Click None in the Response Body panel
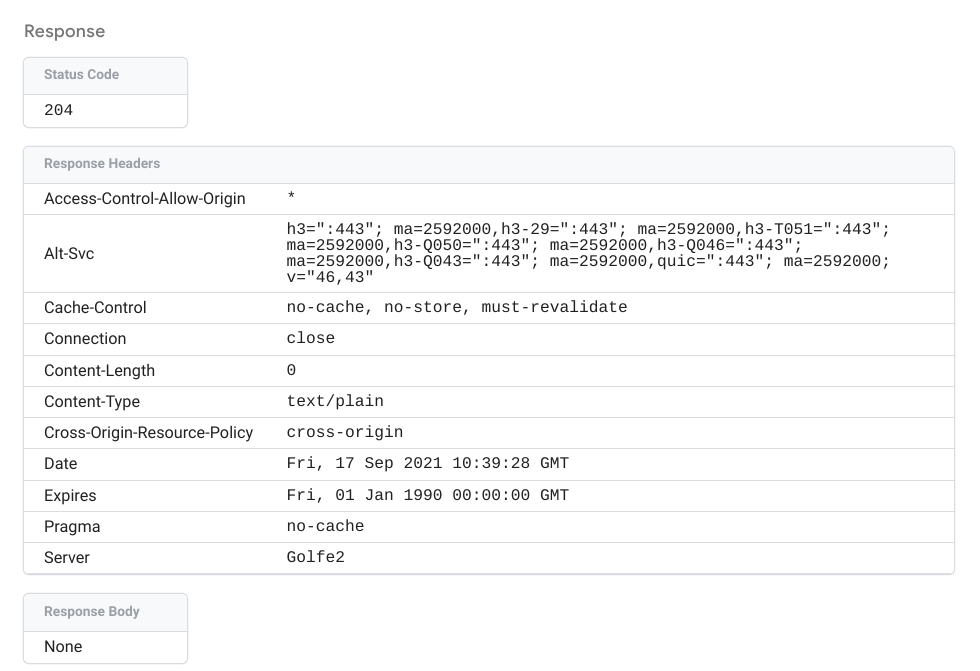The height and width of the screenshot is (671, 980). point(62,646)
